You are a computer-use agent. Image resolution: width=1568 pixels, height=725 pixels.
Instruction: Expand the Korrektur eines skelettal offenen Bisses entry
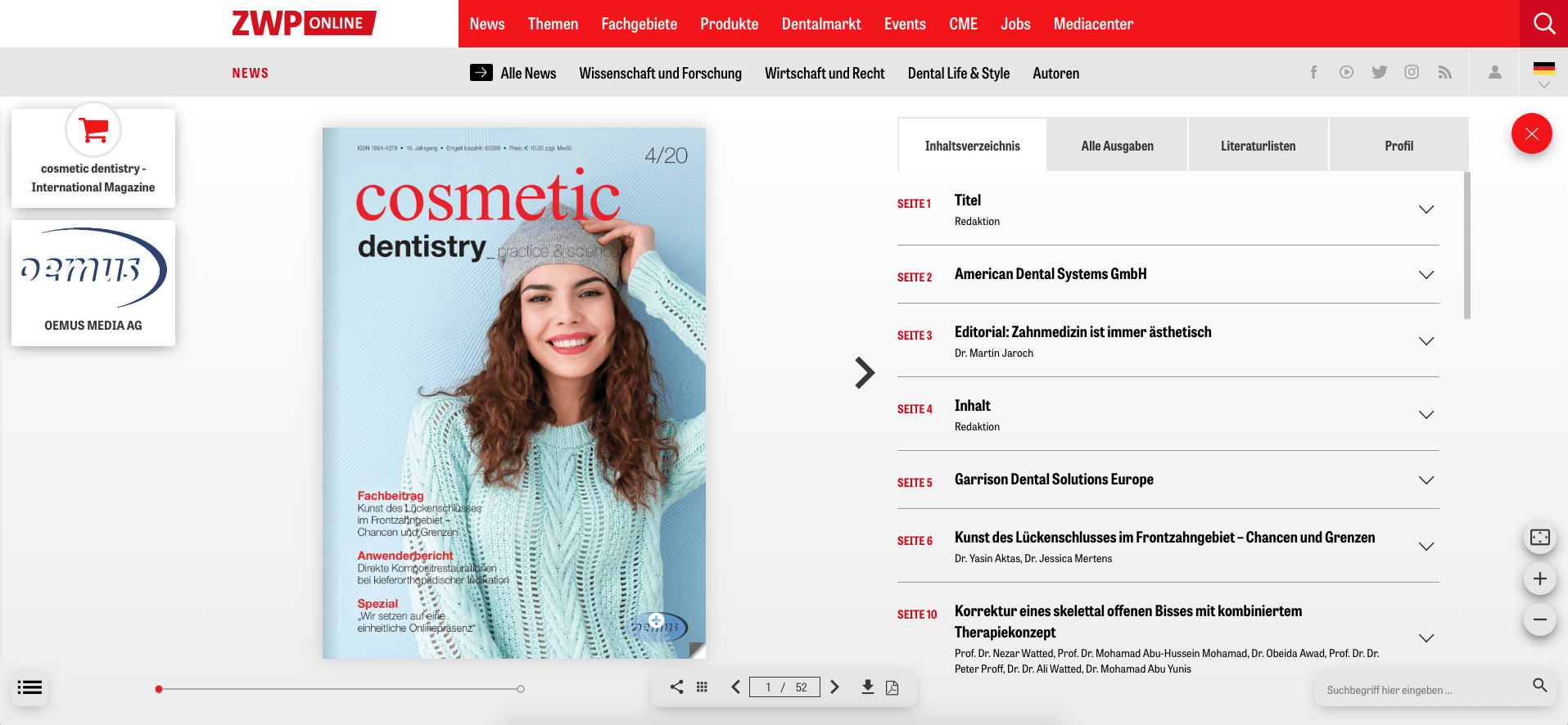[1426, 638]
